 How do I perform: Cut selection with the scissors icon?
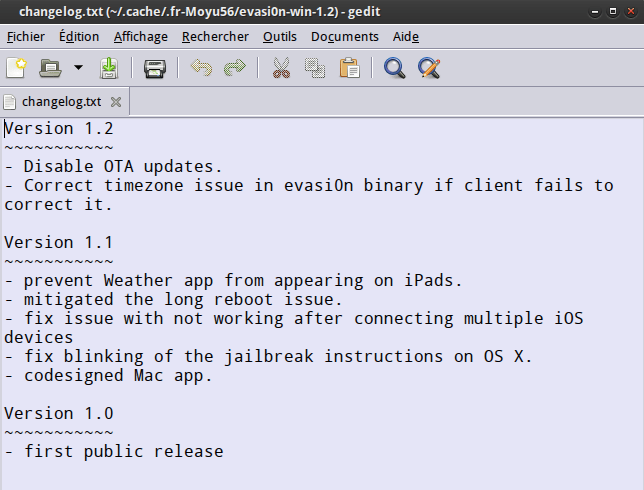[281, 68]
